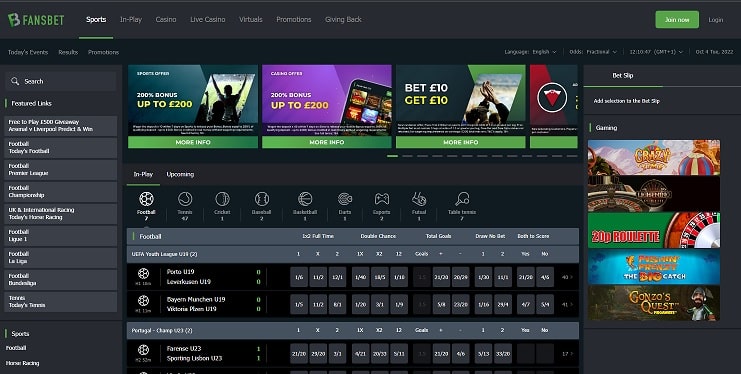Open Language English dropdown
Image resolution: width=741 pixels, height=374 pixels.
pos(530,52)
